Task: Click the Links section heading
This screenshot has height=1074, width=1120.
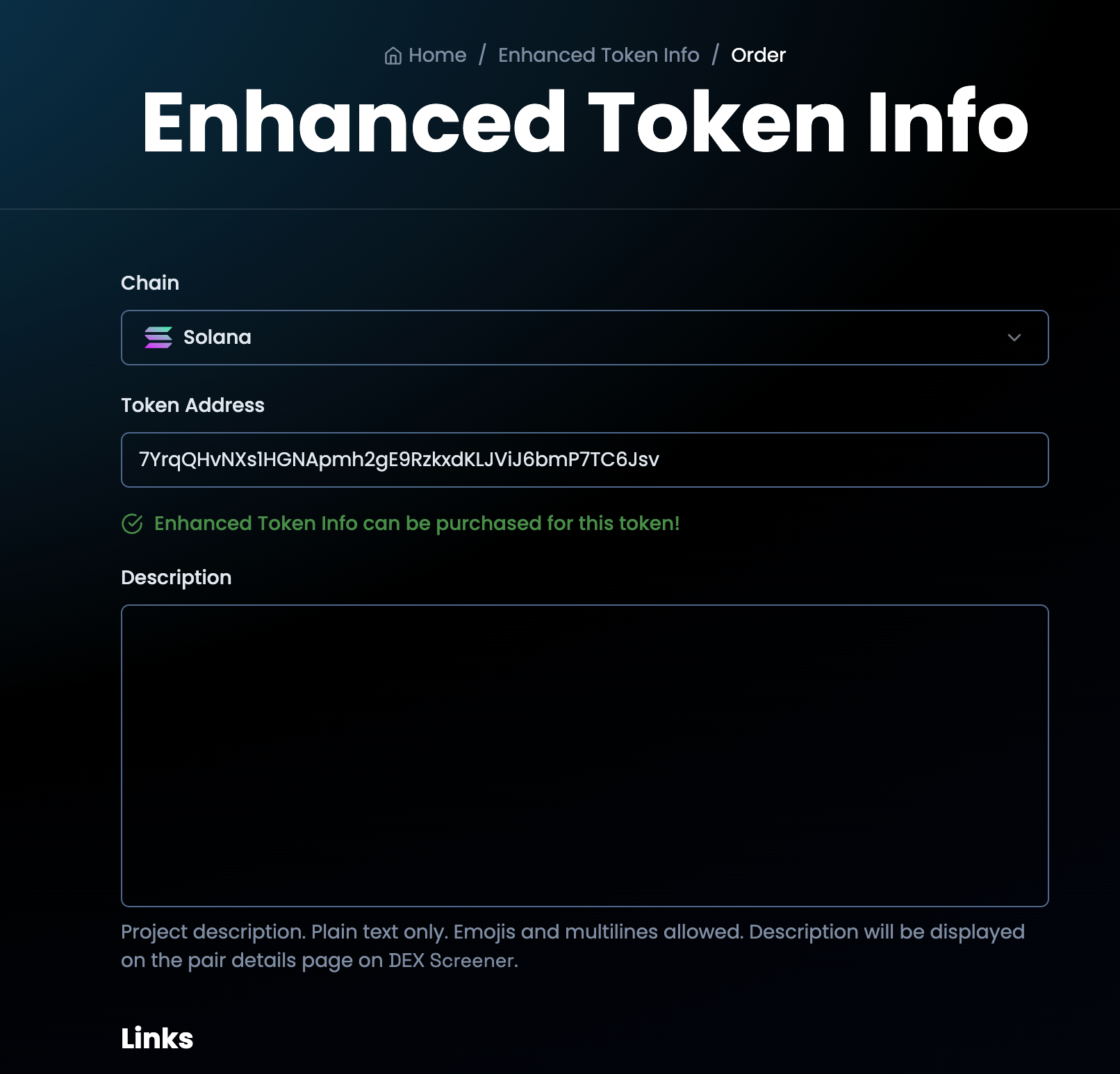Action: (x=157, y=1038)
